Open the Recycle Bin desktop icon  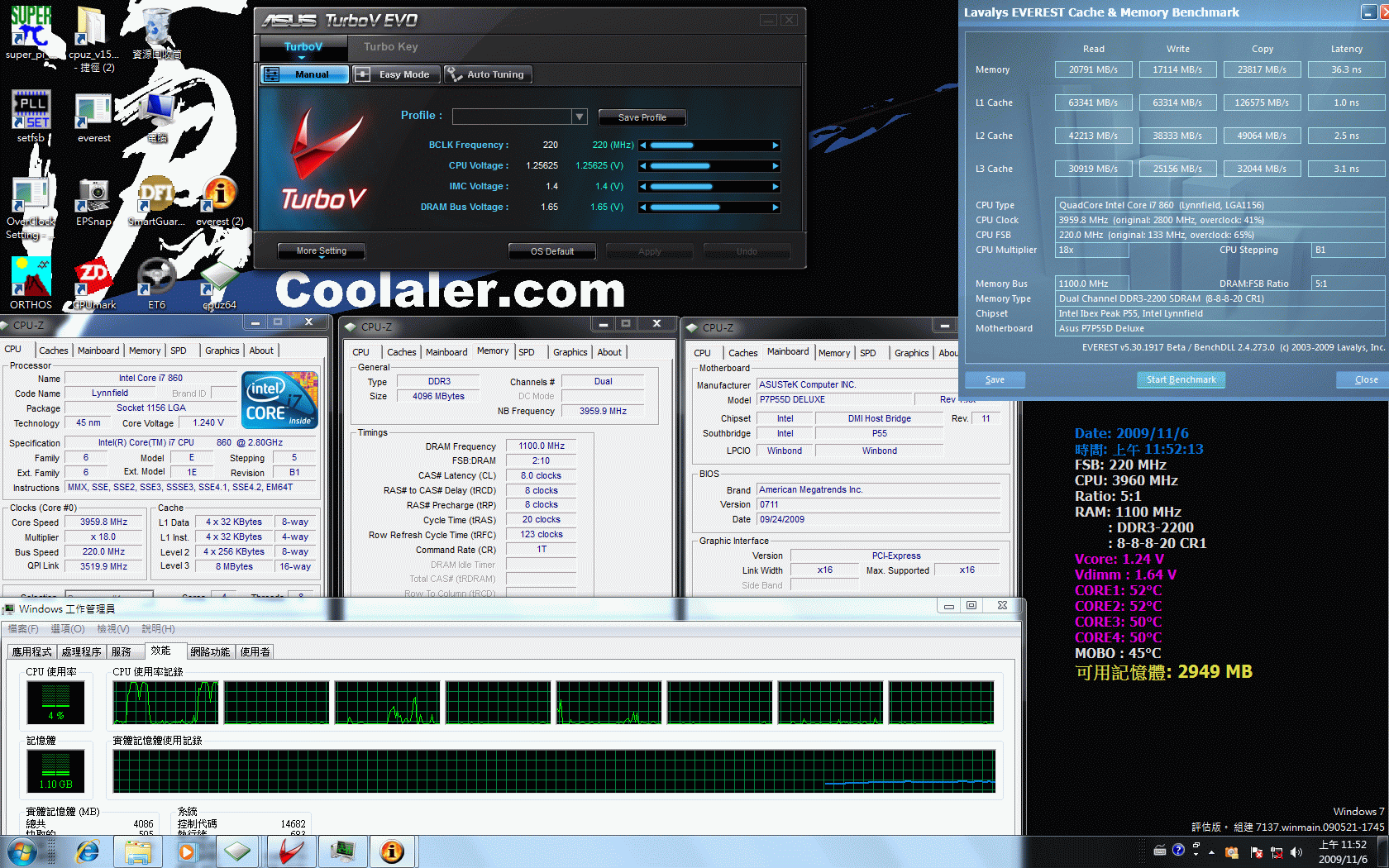(x=157, y=33)
